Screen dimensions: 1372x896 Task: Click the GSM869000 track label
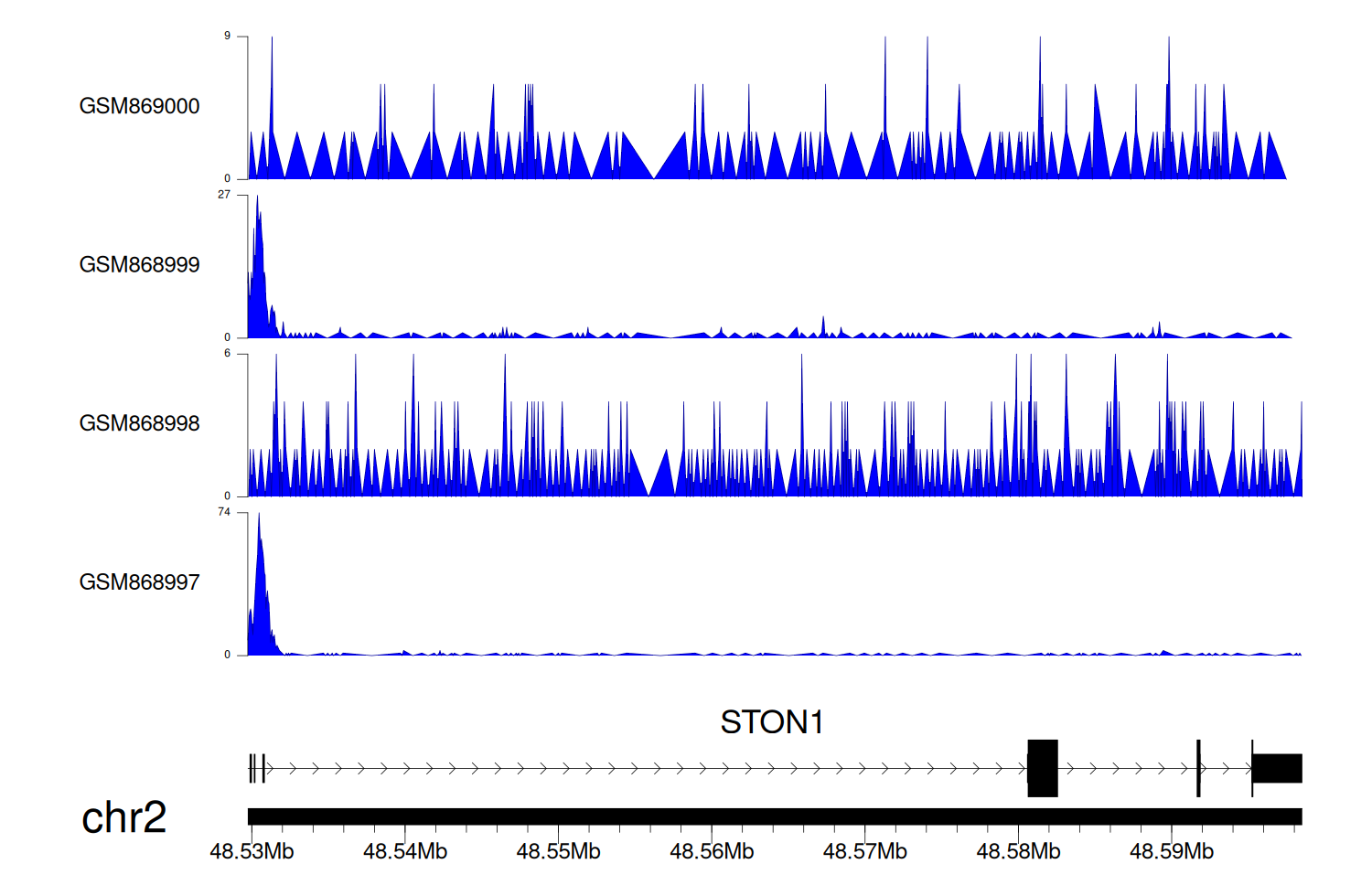click(139, 106)
